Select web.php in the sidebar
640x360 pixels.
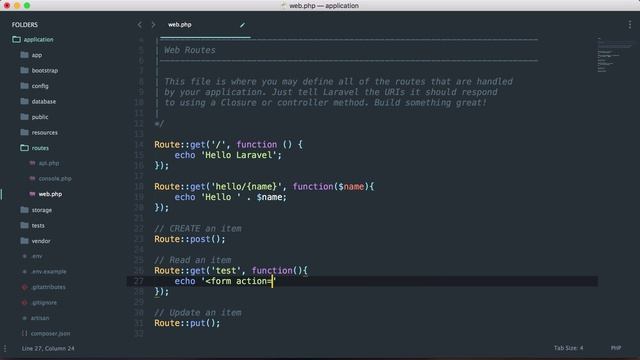click(x=50, y=194)
